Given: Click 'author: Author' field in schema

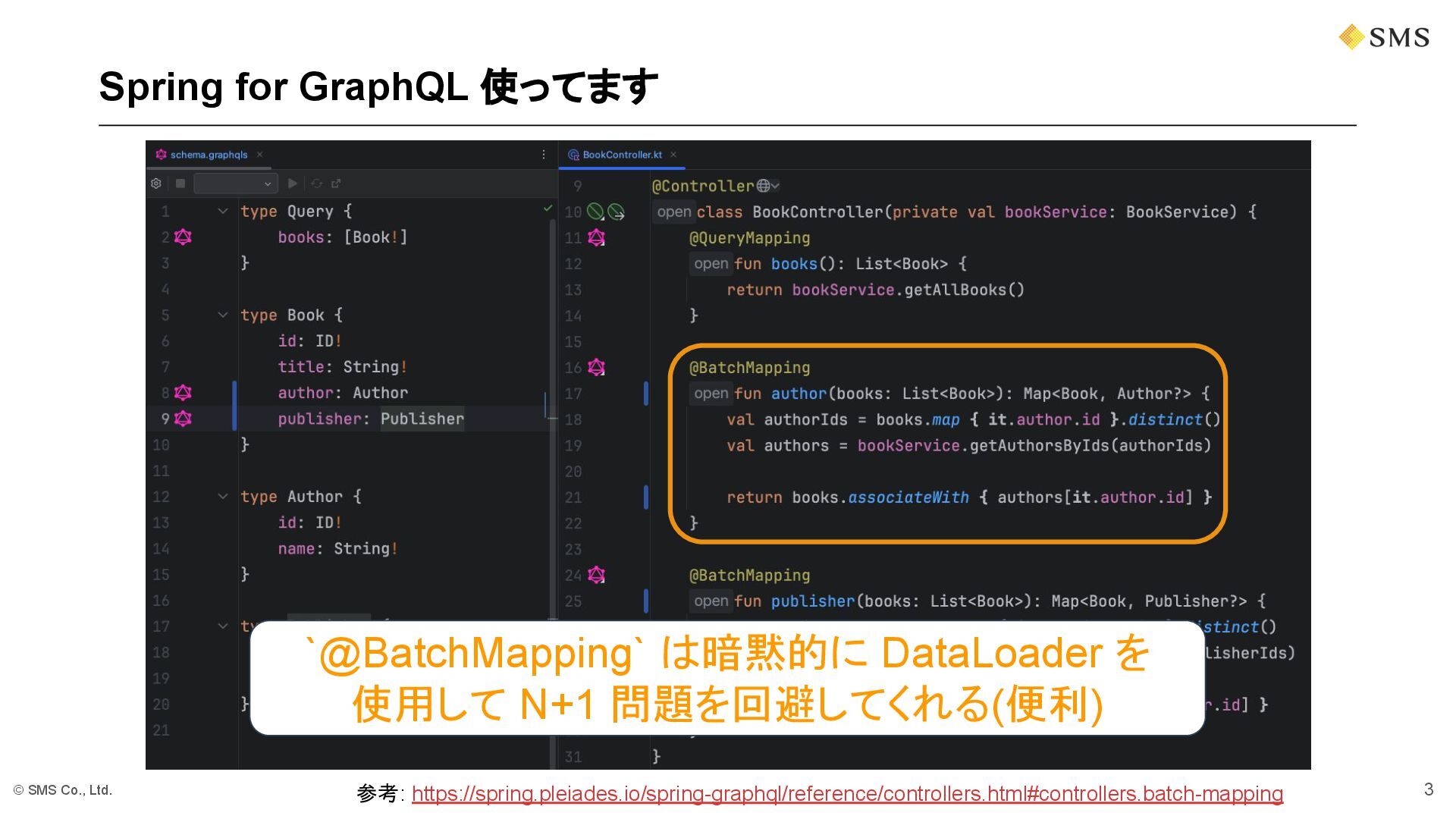Looking at the screenshot, I should coord(343,393).
